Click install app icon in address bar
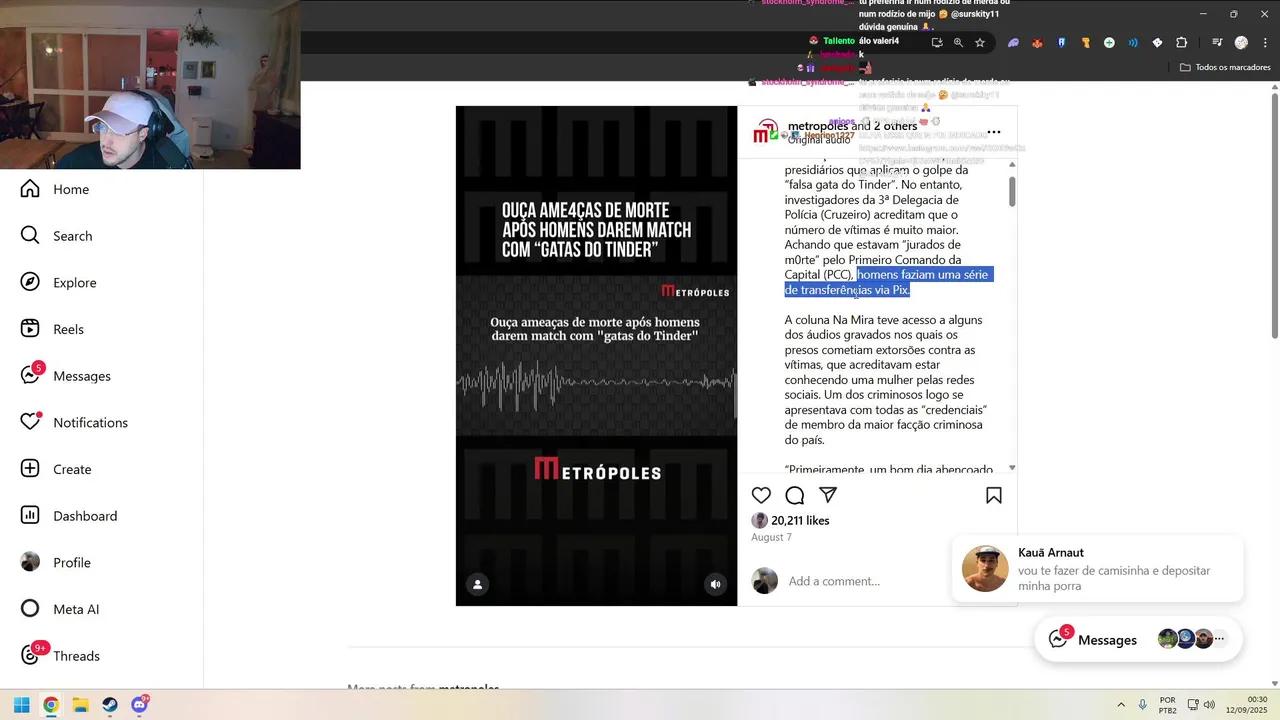 tap(937, 43)
